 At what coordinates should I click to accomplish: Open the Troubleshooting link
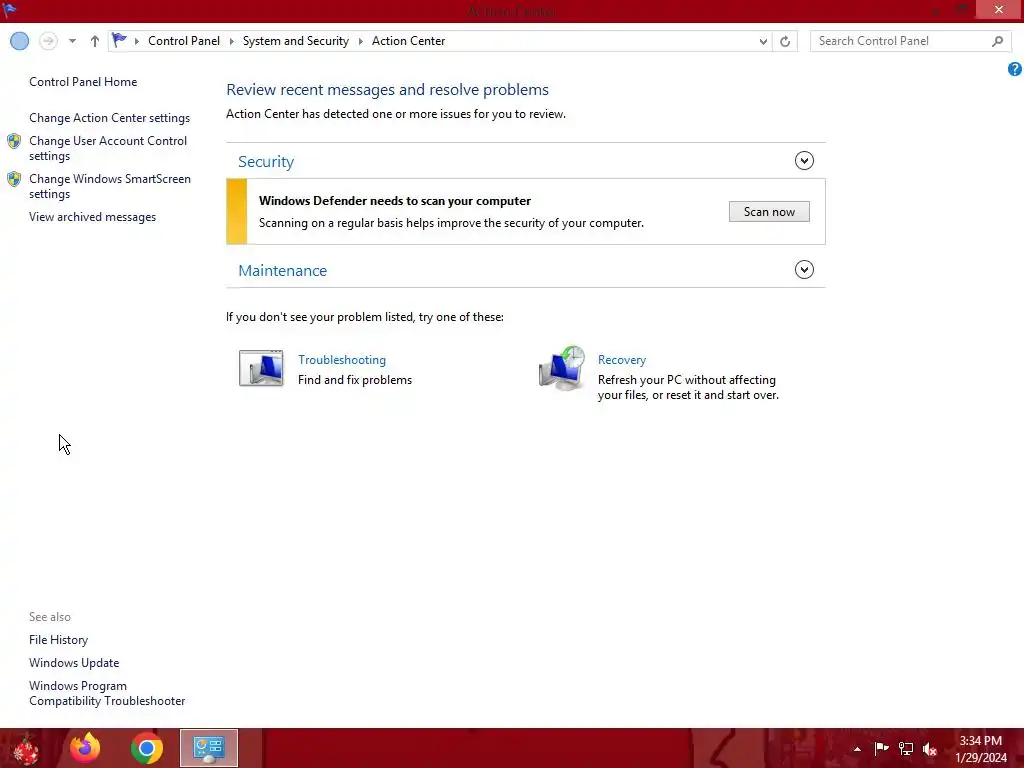pos(342,360)
